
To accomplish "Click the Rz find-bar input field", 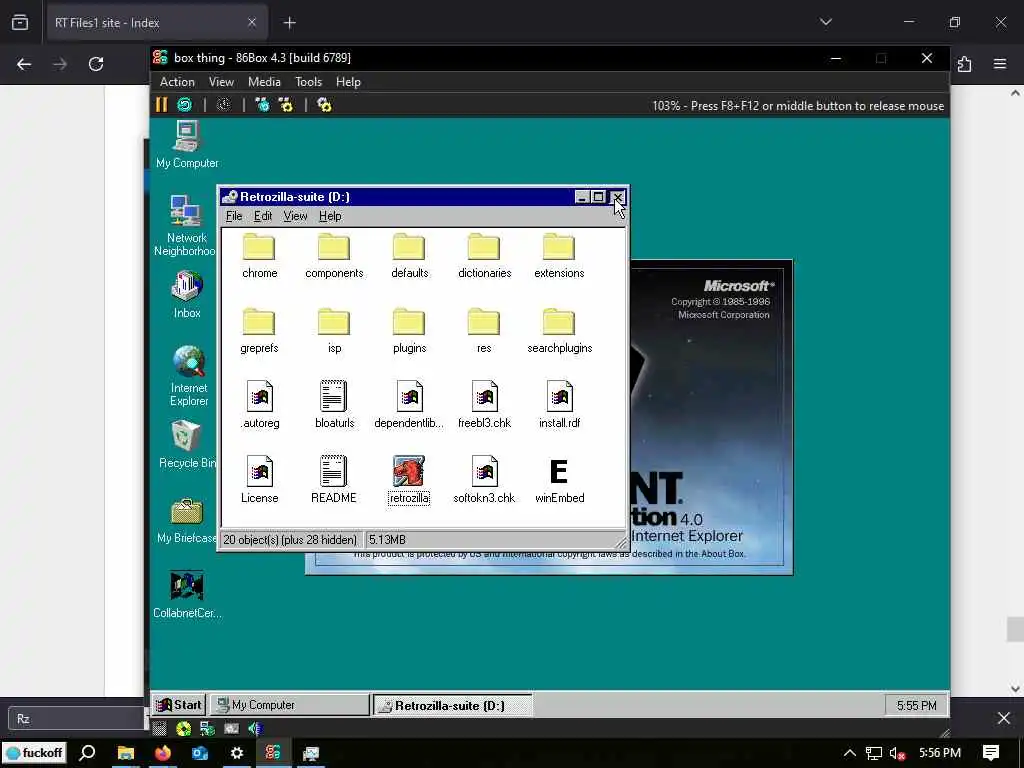I will [x=76, y=718].
